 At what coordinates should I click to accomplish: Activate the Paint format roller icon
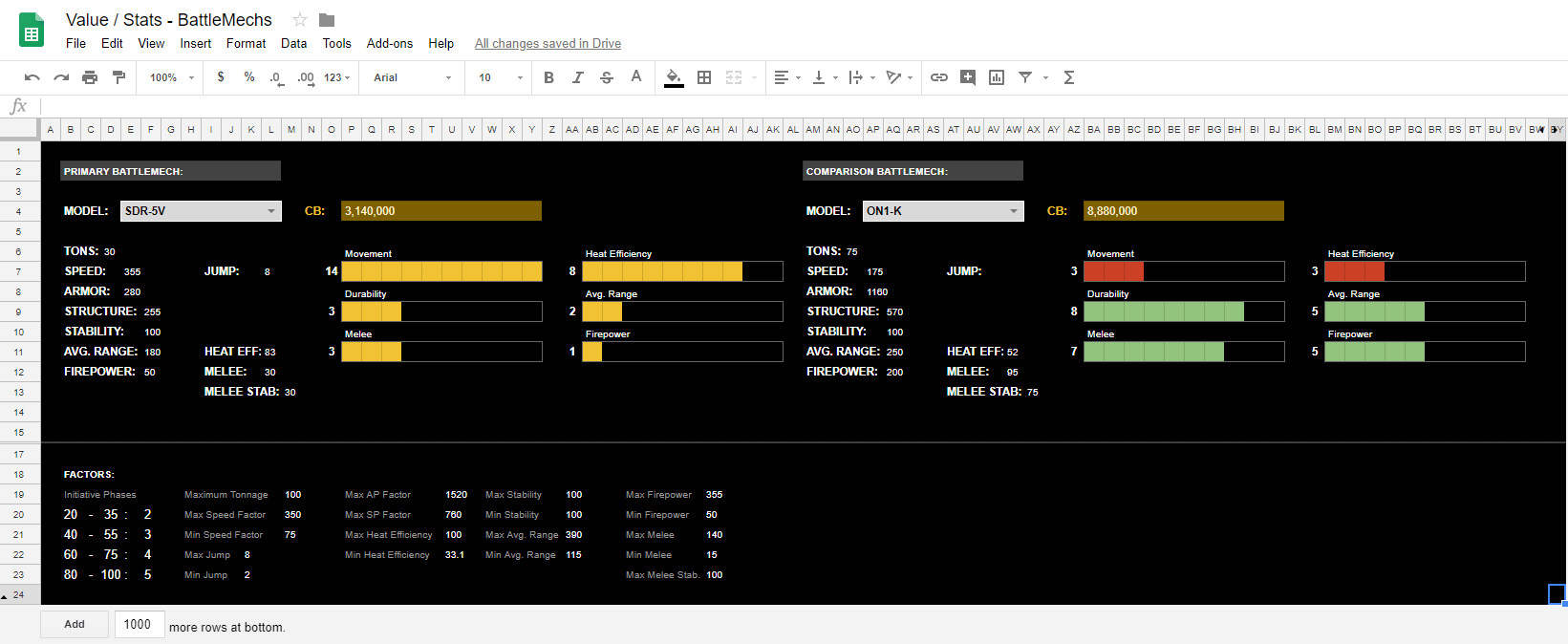[x=118, y=77]
